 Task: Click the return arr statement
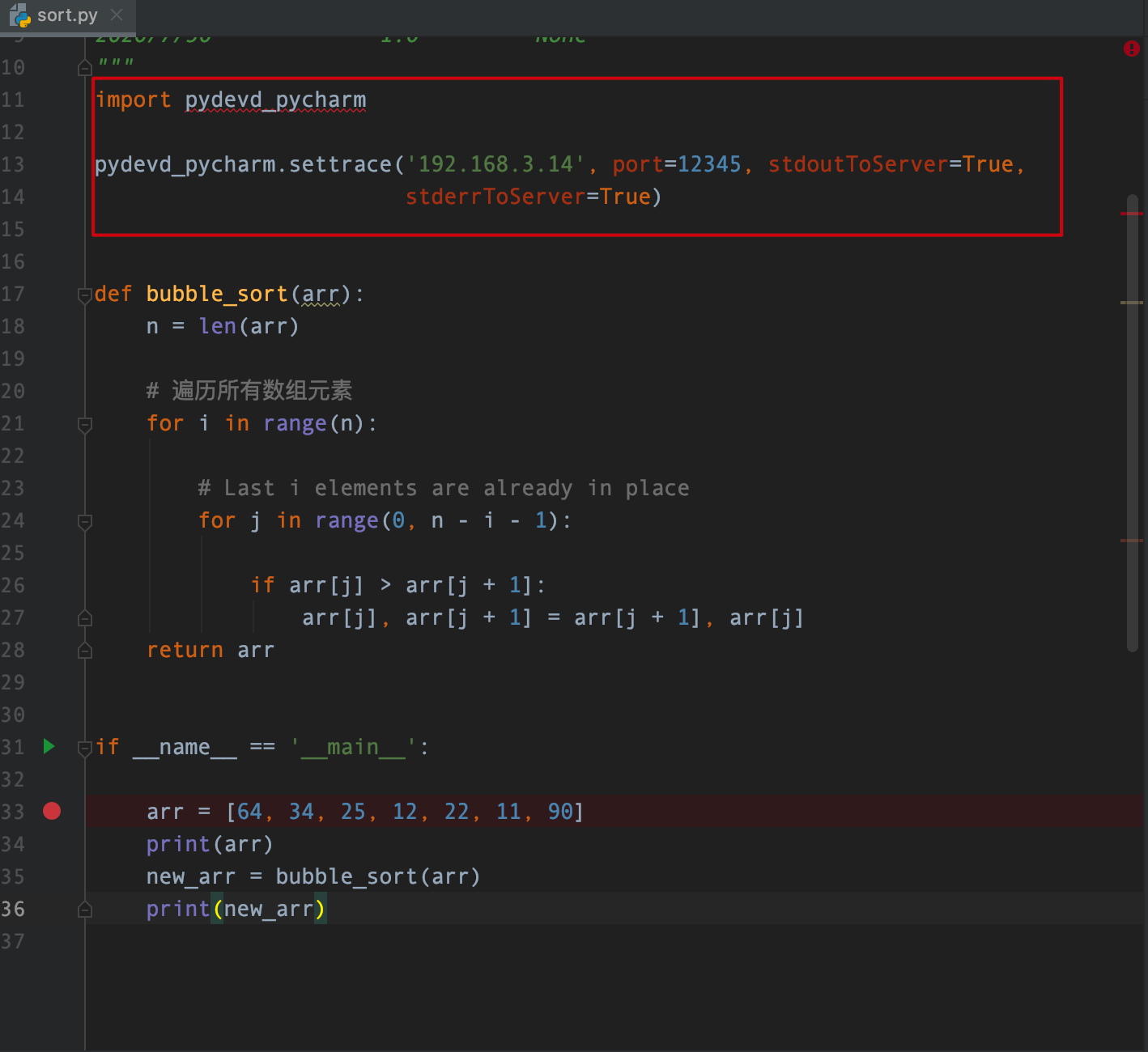click(210, 650)
